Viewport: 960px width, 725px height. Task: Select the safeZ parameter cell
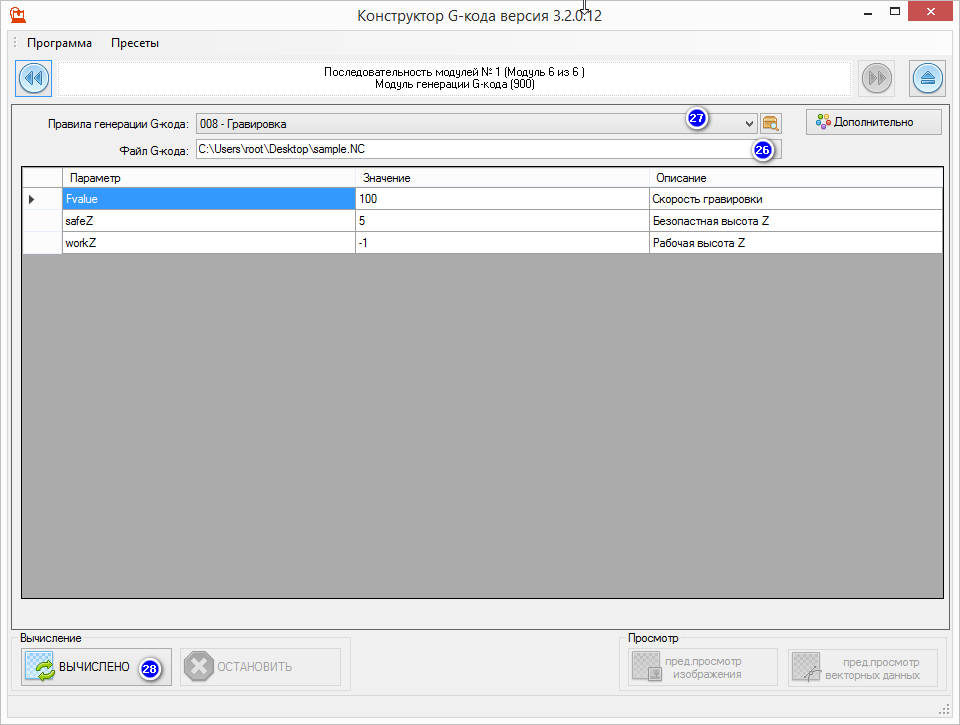click(209, 221)
